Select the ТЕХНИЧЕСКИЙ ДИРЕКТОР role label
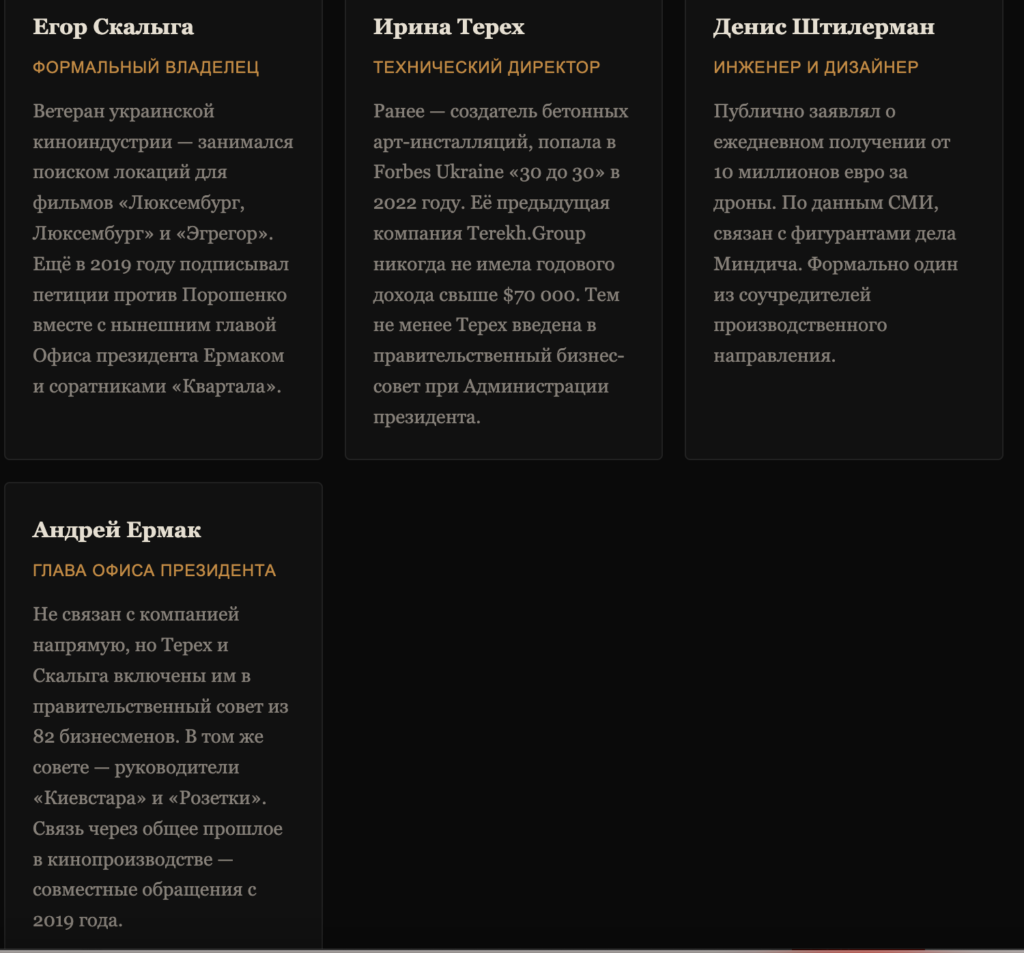This screenshot has width=1024, height=953. point(486,67)
